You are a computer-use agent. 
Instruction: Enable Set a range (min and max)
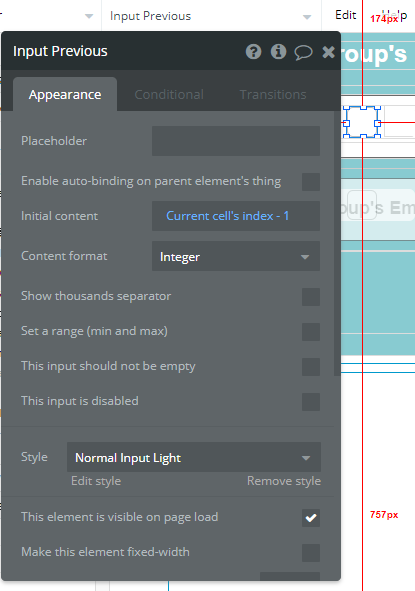pos(311,332)
